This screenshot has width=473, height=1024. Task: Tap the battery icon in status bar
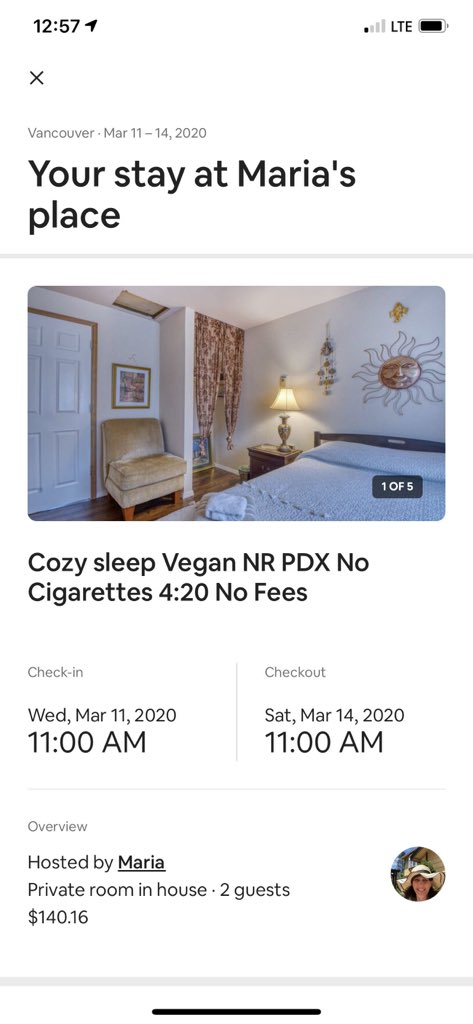pyautogui.click(x=433, y=27)
